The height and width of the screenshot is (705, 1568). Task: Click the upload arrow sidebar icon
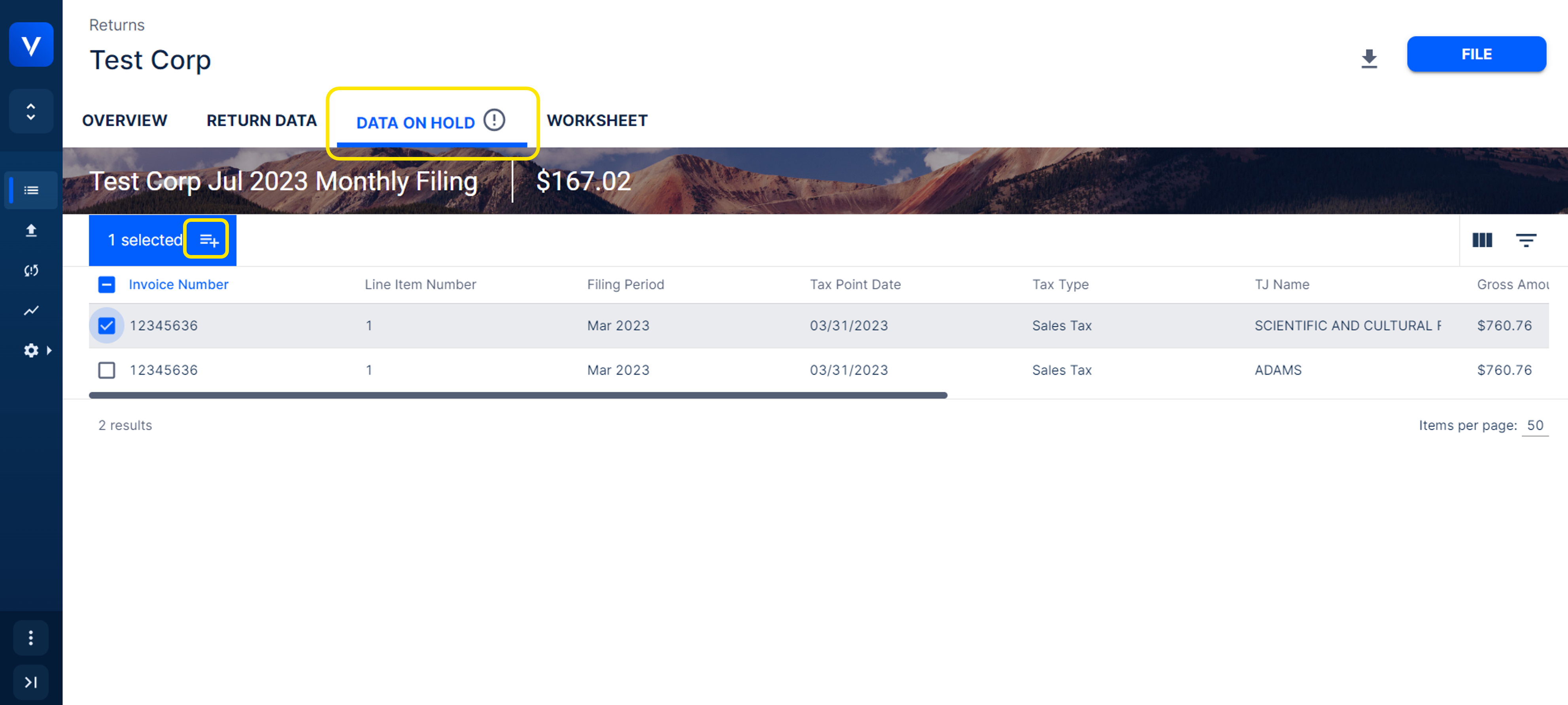click(x=31, y=231)
